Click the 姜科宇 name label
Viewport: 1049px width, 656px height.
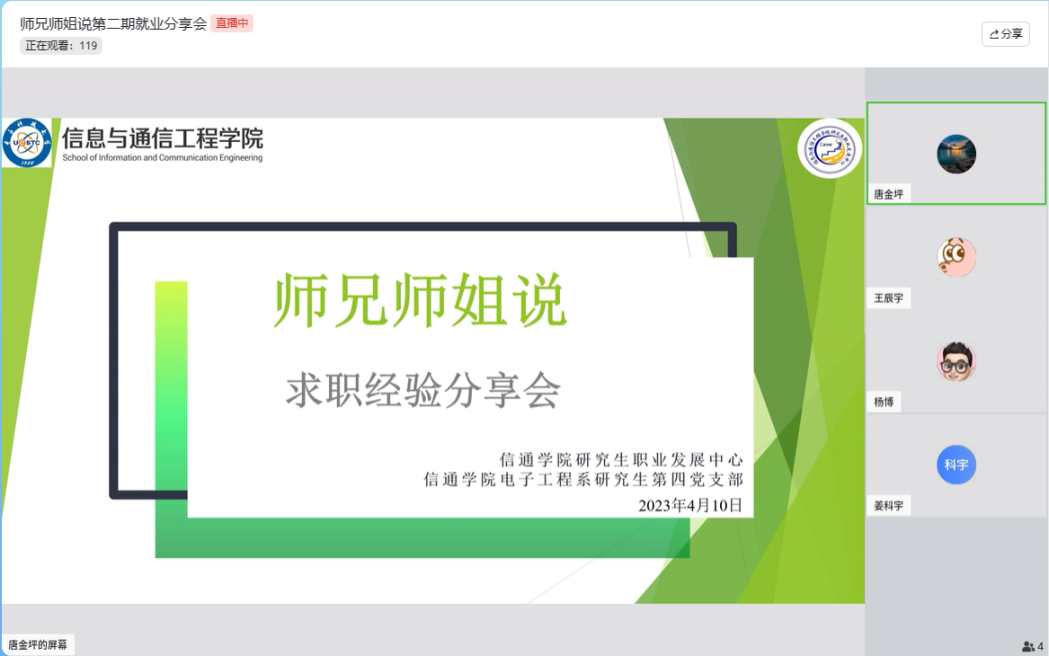coord(888,506)
